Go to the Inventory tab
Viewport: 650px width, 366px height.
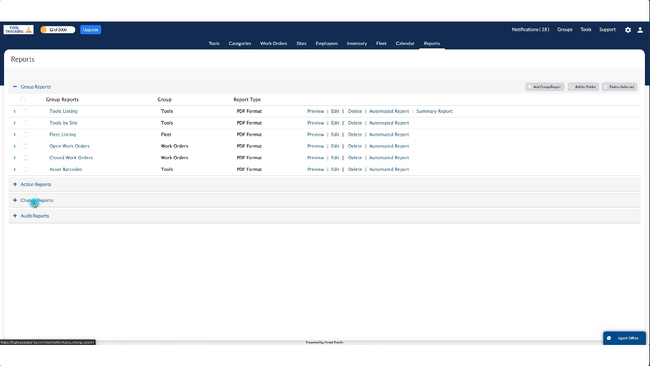click(x=357, y=43)
